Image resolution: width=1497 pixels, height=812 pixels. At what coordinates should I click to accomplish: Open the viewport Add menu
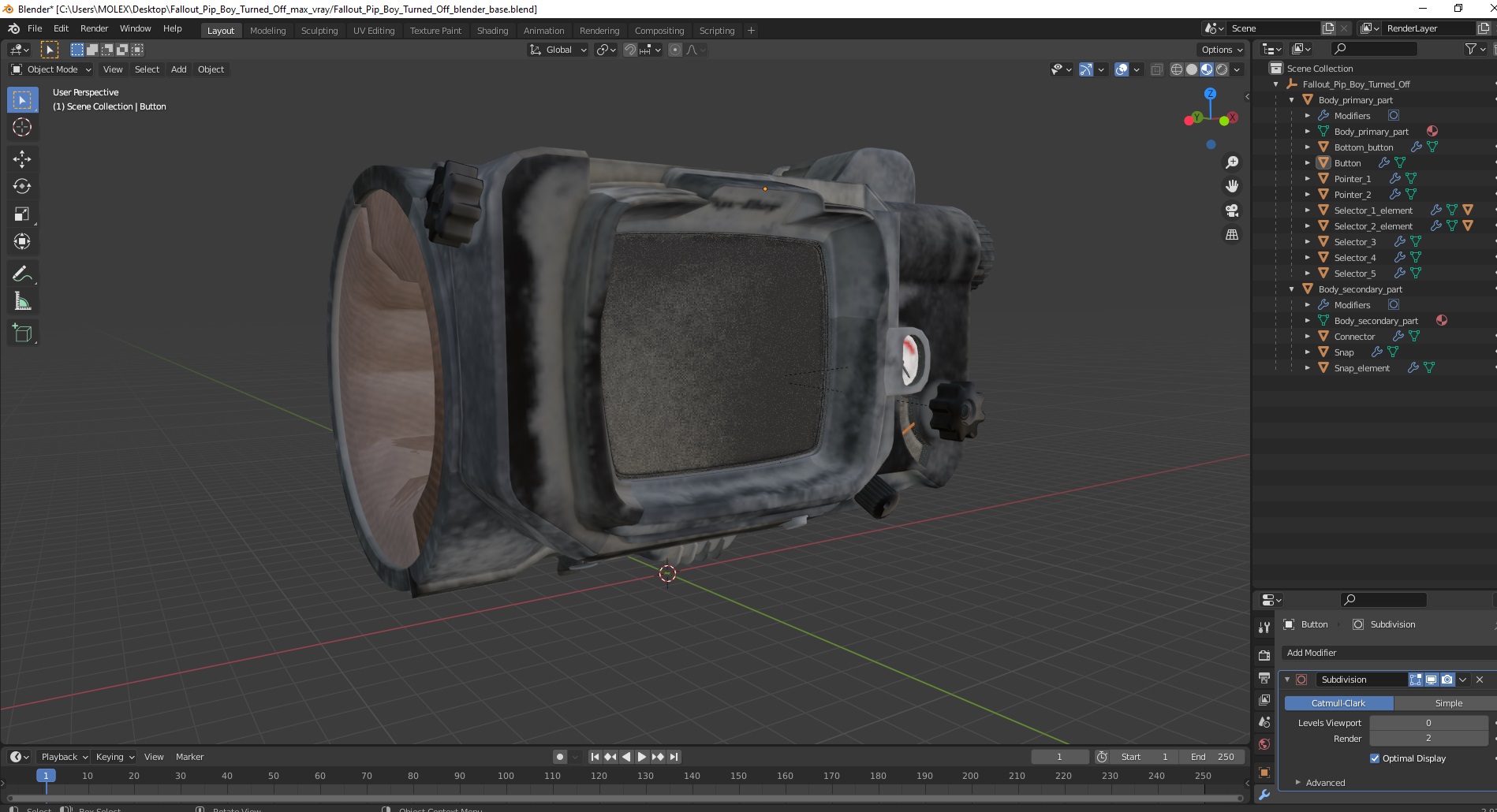(x=179, y=69)
